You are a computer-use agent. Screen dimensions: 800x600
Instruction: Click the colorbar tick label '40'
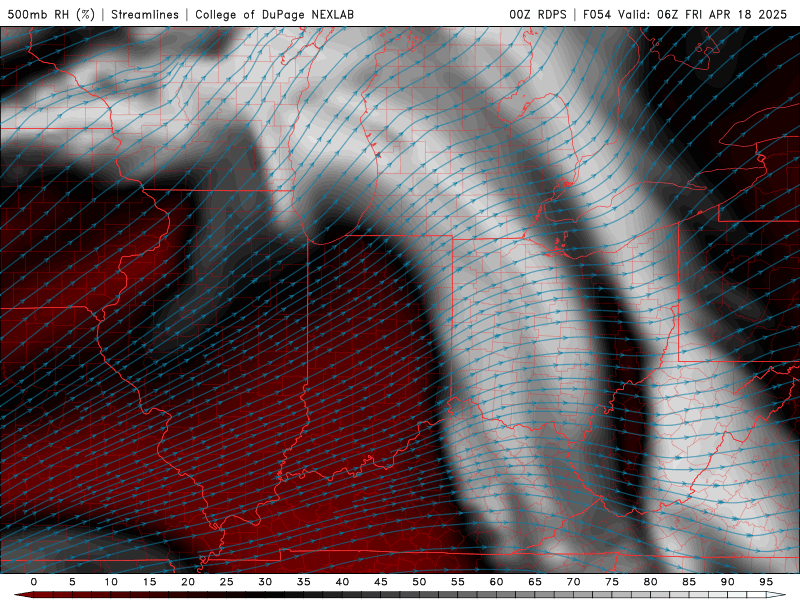point(342,582)
